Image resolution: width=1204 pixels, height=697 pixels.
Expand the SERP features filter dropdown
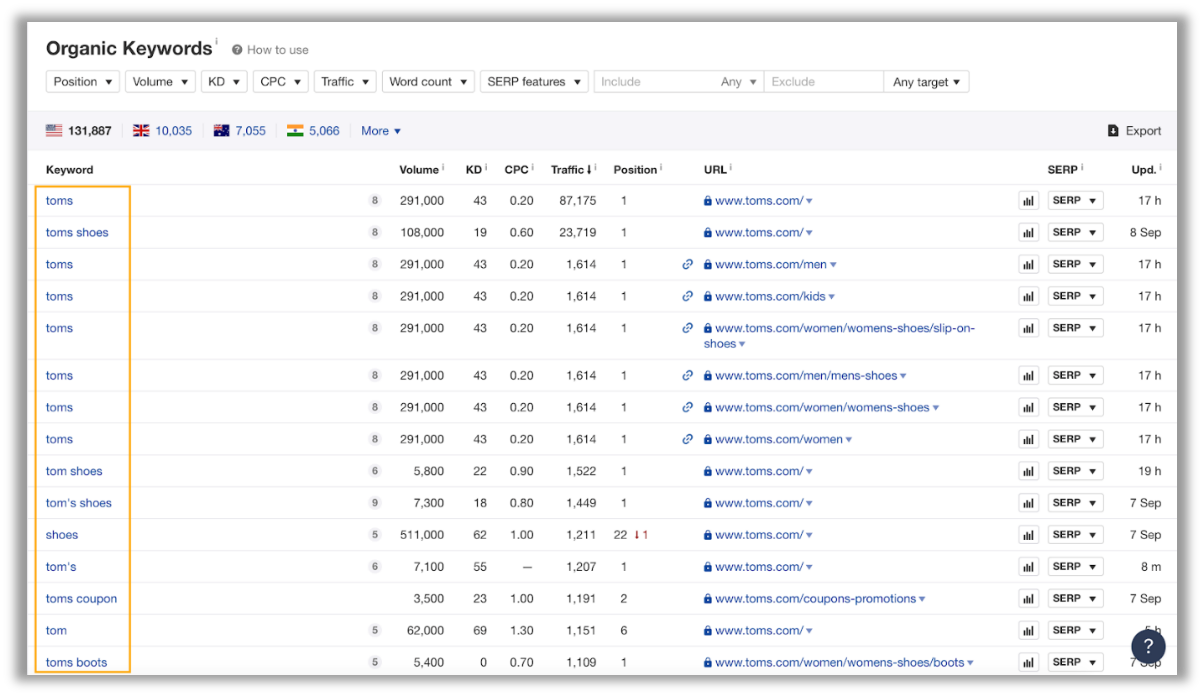(534, 82)
